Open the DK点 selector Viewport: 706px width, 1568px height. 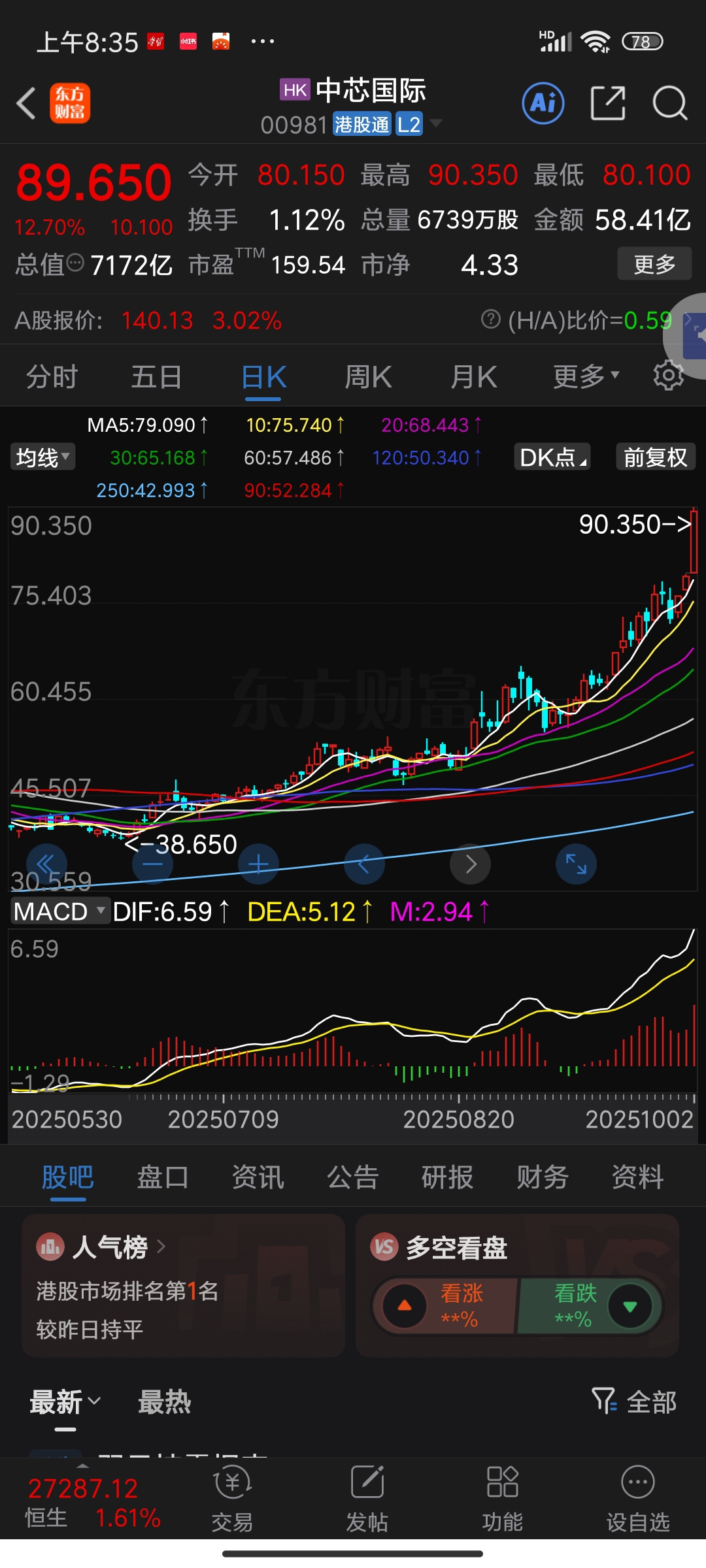(x=552, y=457)
